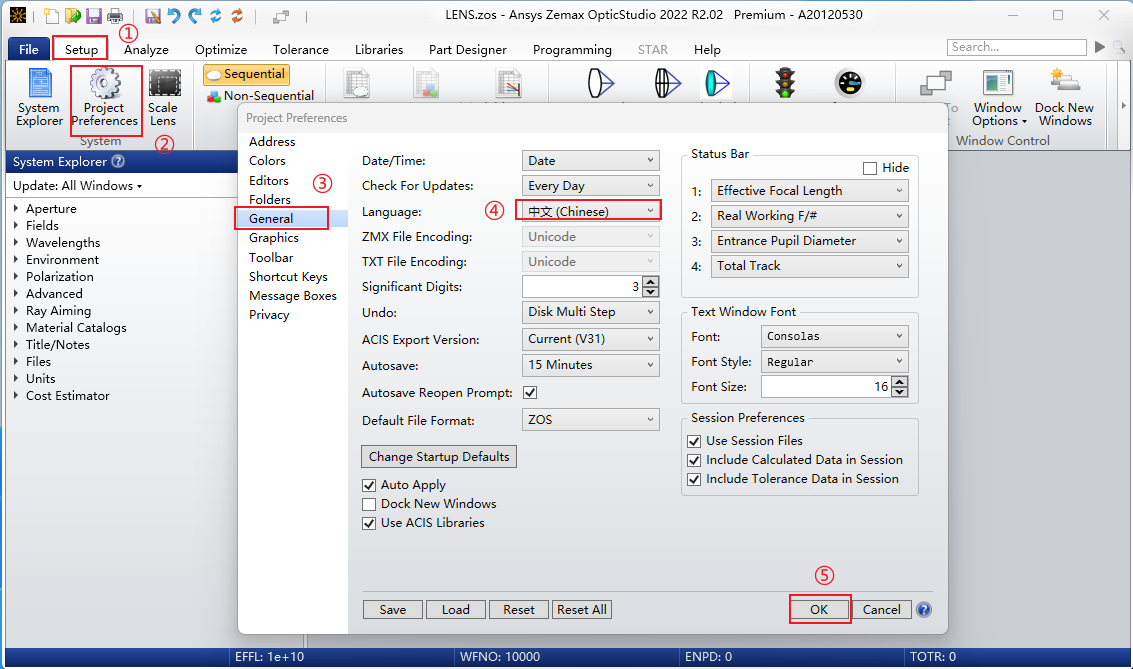Click the Reset All button

(582, 610)
